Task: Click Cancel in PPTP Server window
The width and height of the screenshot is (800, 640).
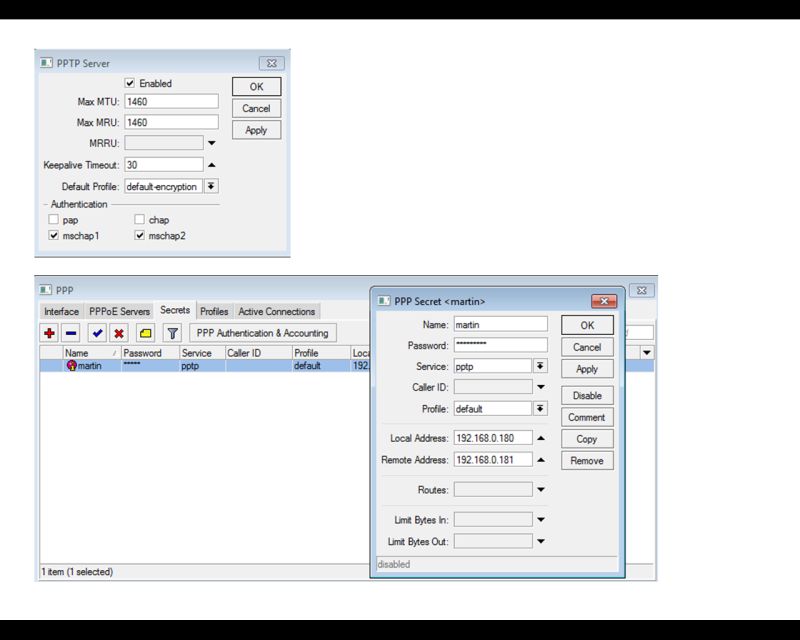Action: 257,108
